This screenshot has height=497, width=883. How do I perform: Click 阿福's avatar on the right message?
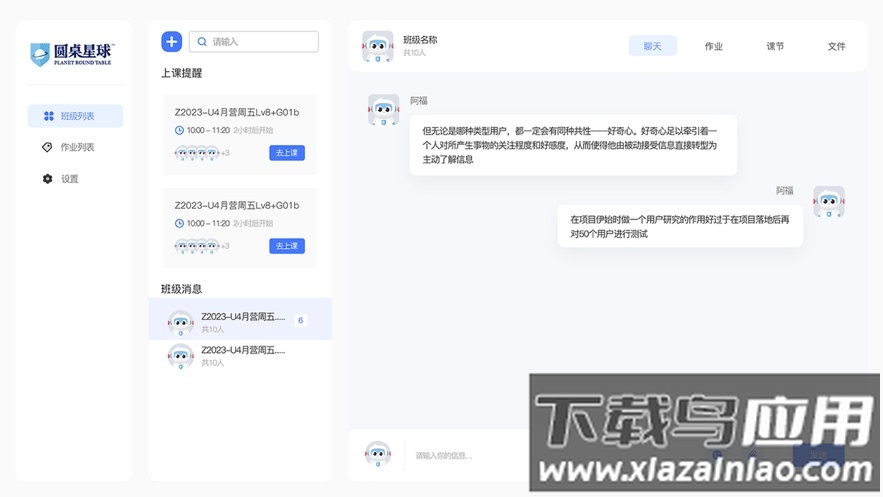coord(829,202)
